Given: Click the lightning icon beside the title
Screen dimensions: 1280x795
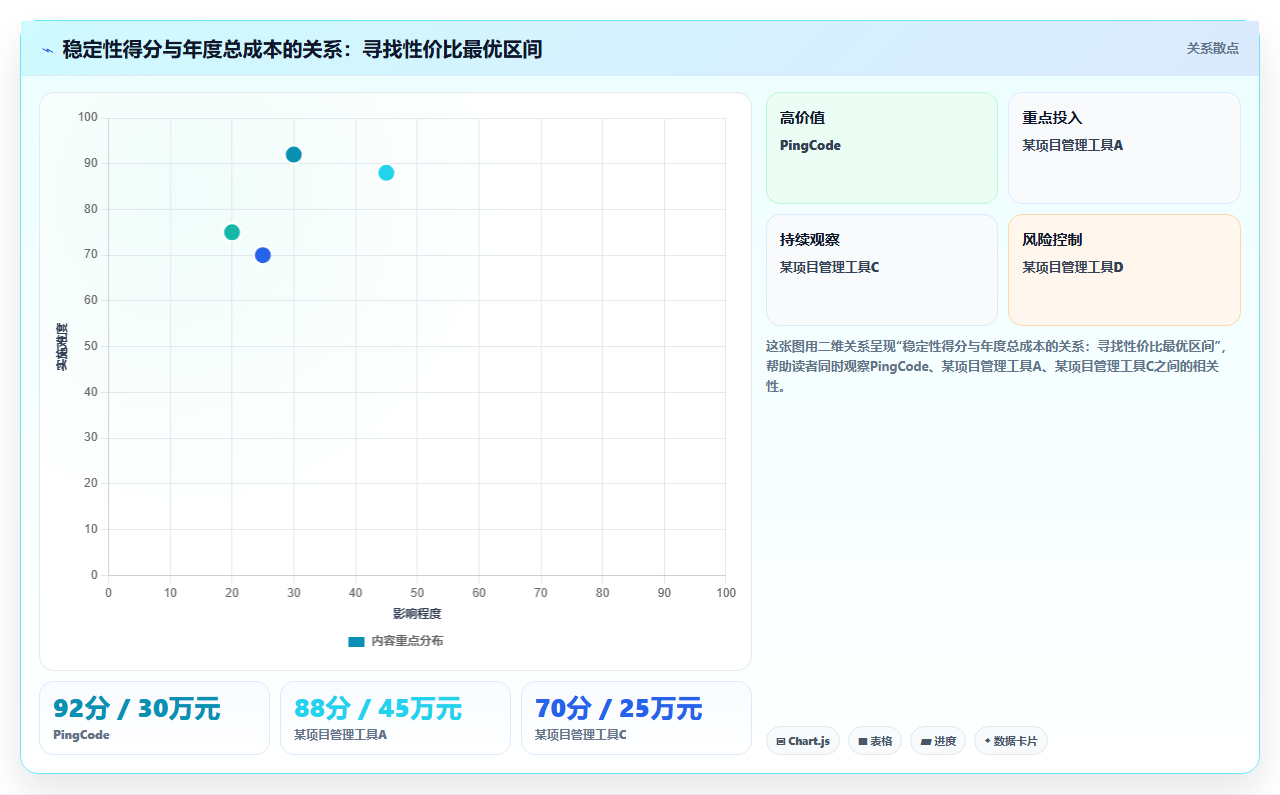Looking at the screenshot, I should pos(48,50).
